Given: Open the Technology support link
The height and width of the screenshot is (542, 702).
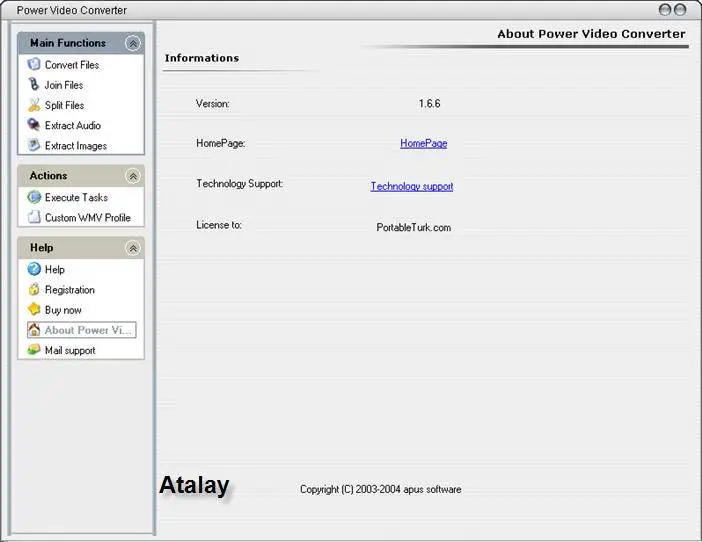Looking at the screenshot, I should (411, 186).
